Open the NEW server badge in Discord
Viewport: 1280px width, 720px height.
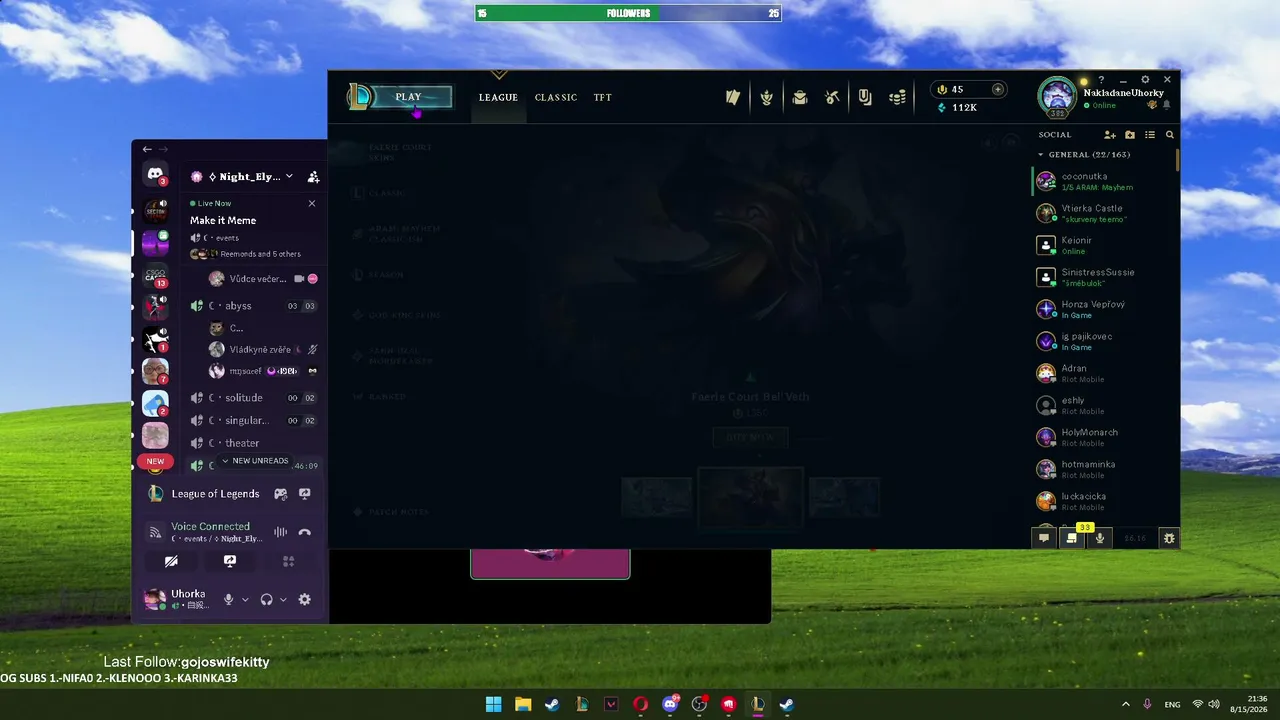155,462
